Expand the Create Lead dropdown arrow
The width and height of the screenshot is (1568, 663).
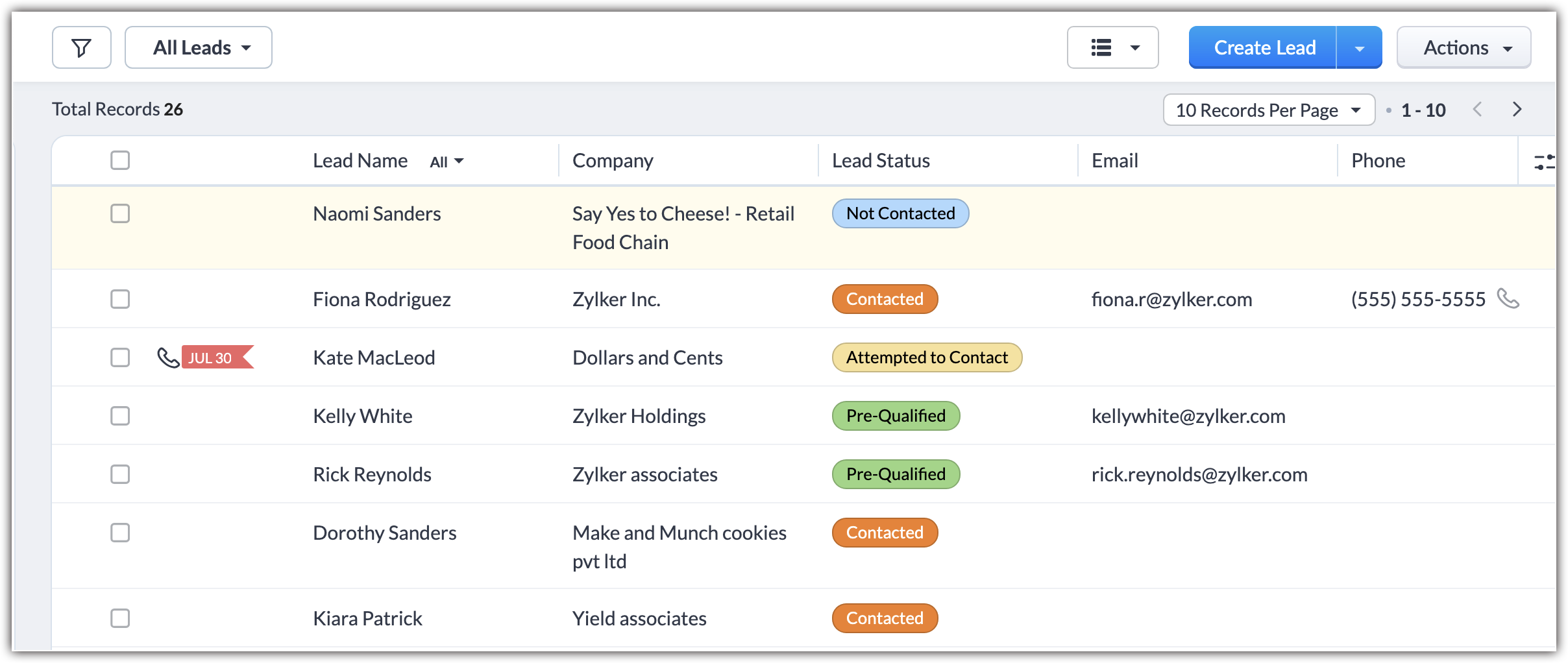click(1359, 48)
